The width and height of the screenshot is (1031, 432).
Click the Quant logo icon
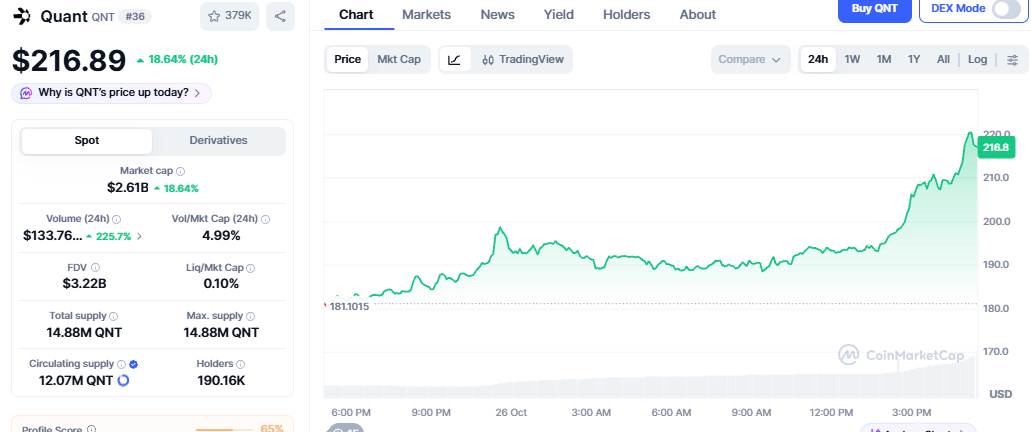click(x=22, y=16)
